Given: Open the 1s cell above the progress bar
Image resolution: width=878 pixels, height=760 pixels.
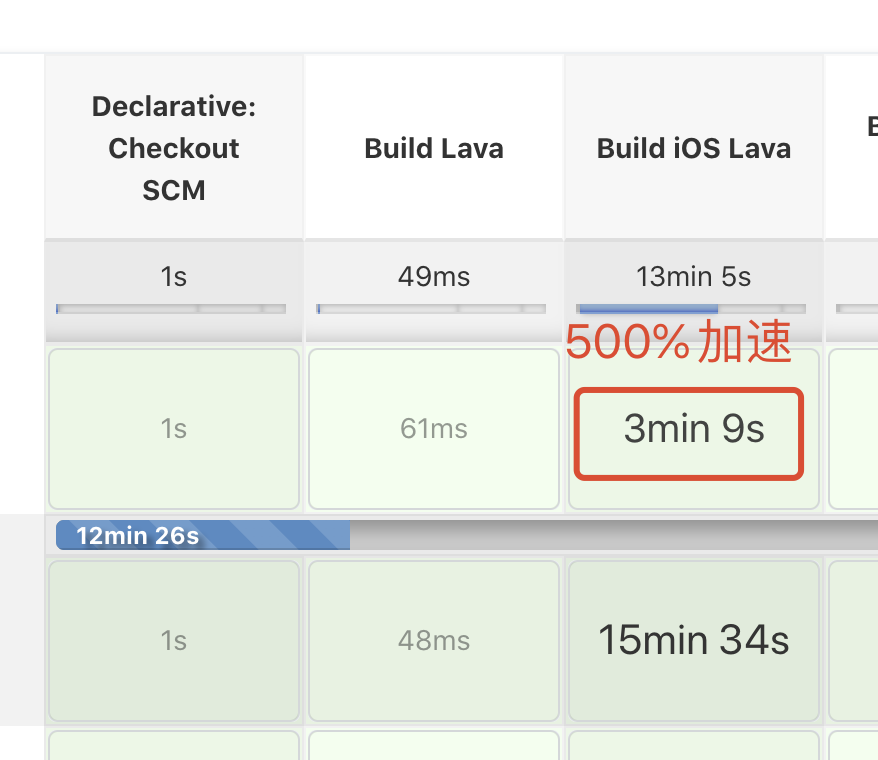Looking at the screenshot, I should coord(174,429).
